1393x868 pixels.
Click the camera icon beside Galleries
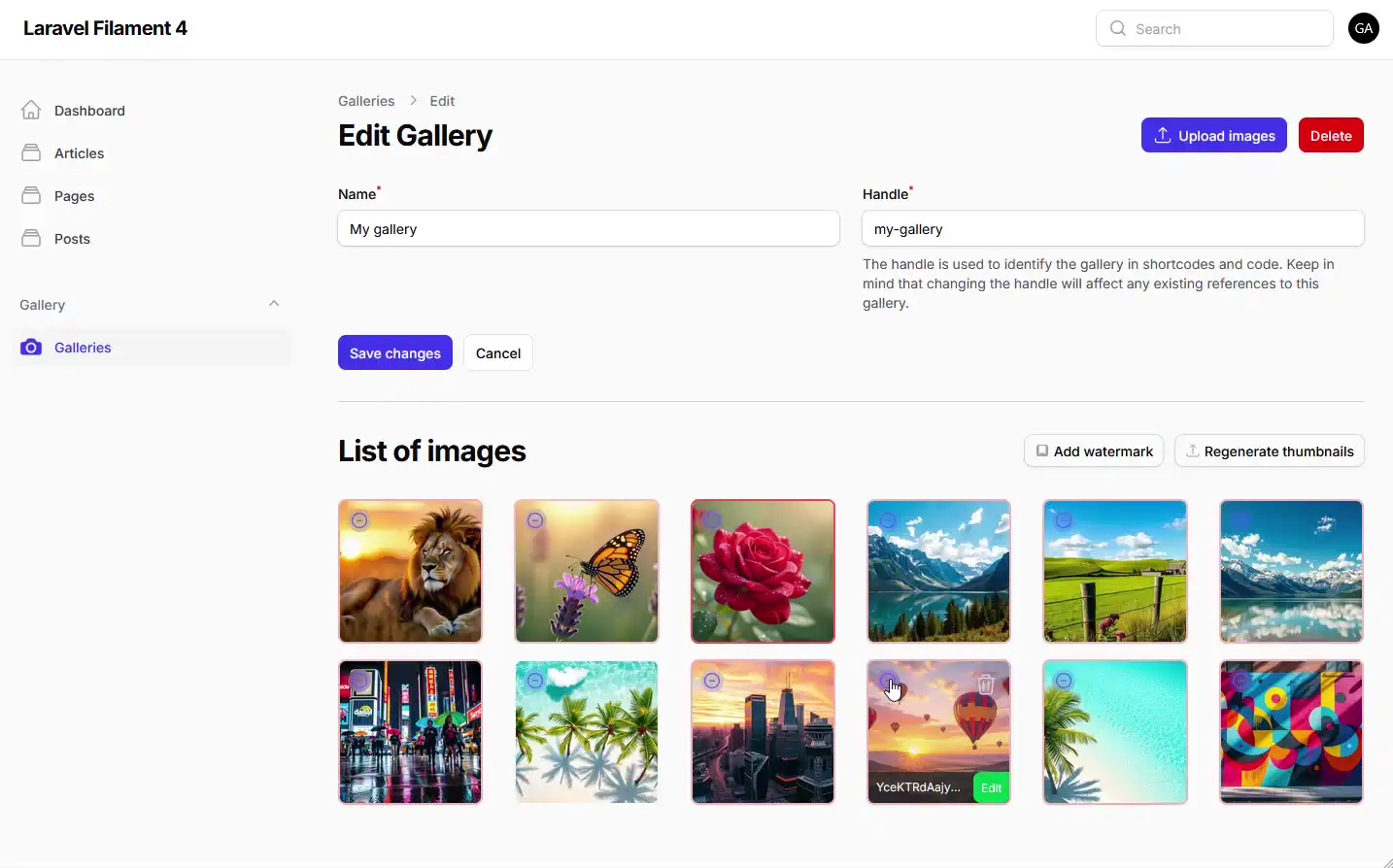(30, 347)
